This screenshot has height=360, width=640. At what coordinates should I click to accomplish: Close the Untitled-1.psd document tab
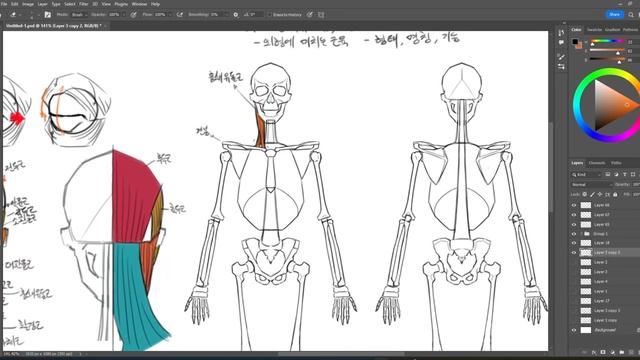pyautogui.click(x=105, y=26)
